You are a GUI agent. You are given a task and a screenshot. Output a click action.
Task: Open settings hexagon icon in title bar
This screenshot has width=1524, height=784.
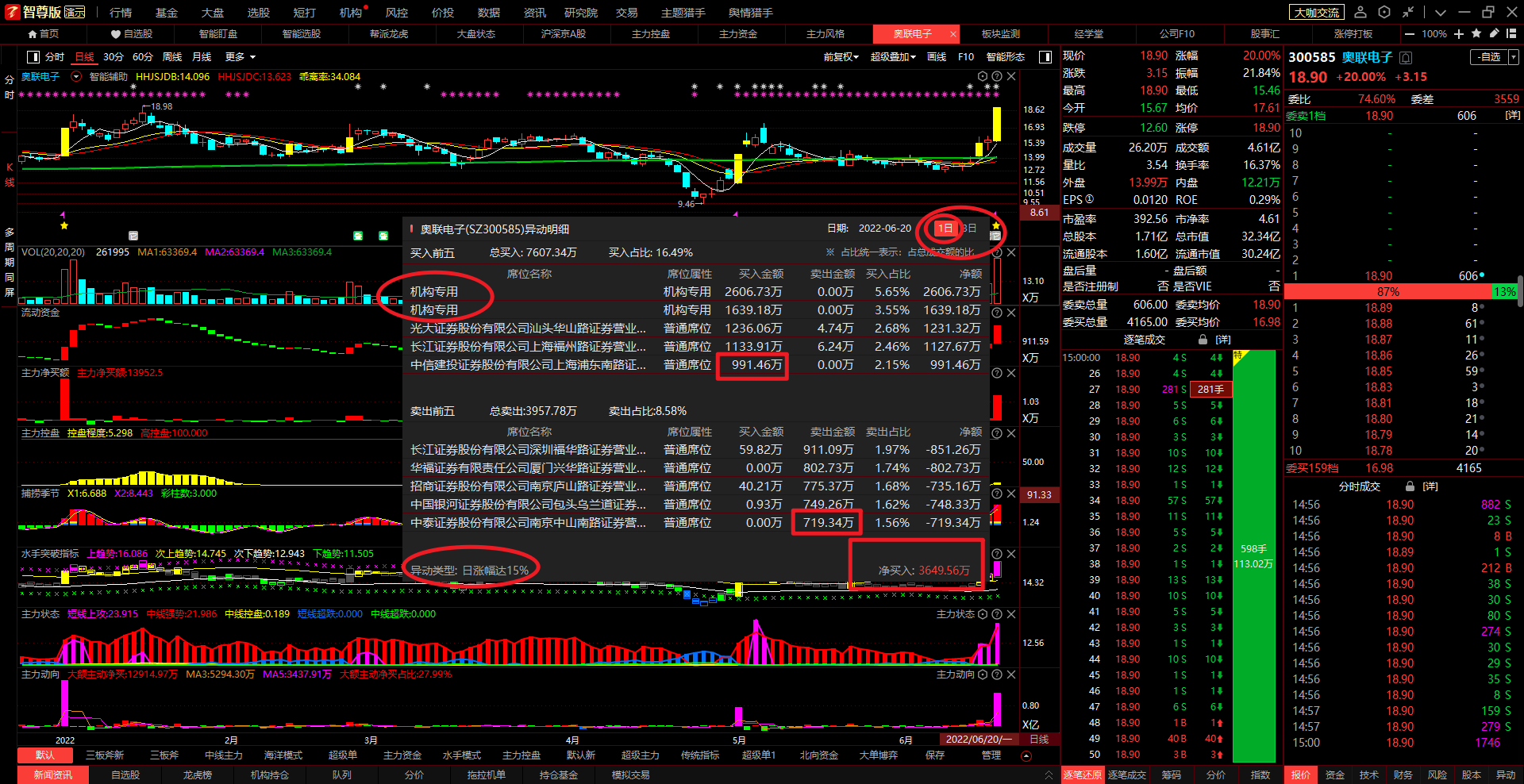pos(1384,12)
